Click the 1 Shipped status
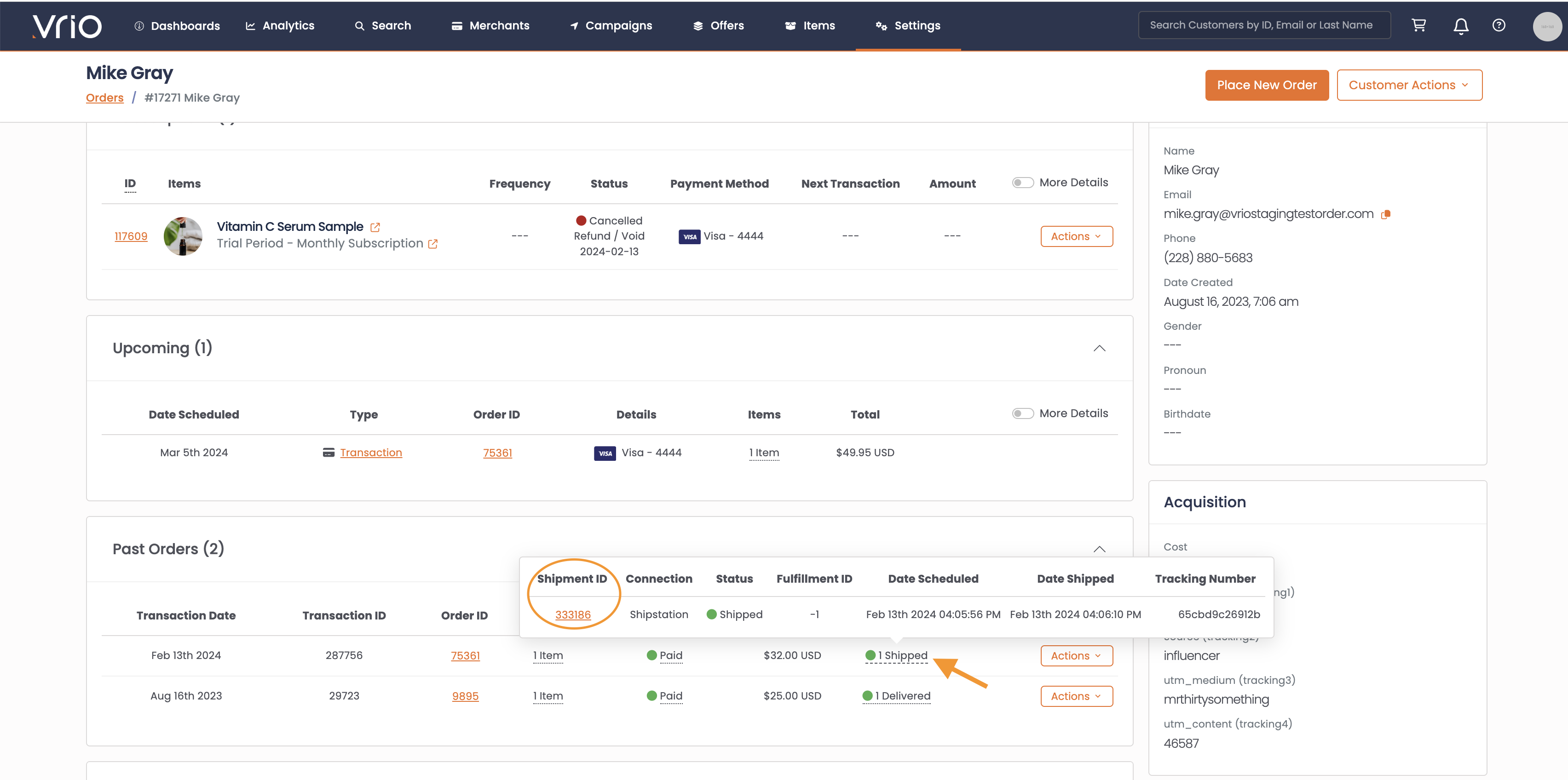The height and width of the screenshot is (780, 1568). (897, 656)
